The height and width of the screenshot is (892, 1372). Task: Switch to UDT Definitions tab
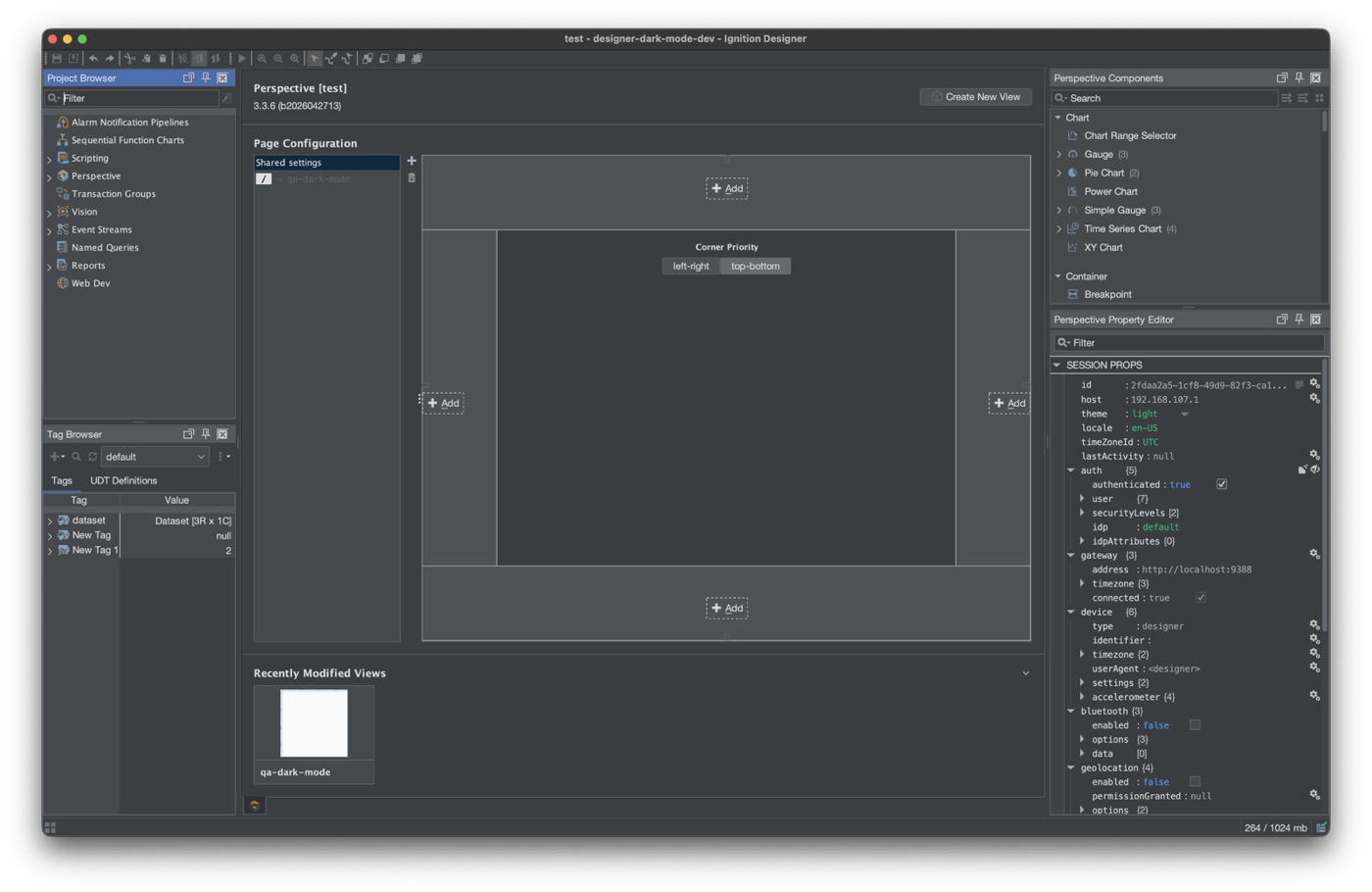123,480
